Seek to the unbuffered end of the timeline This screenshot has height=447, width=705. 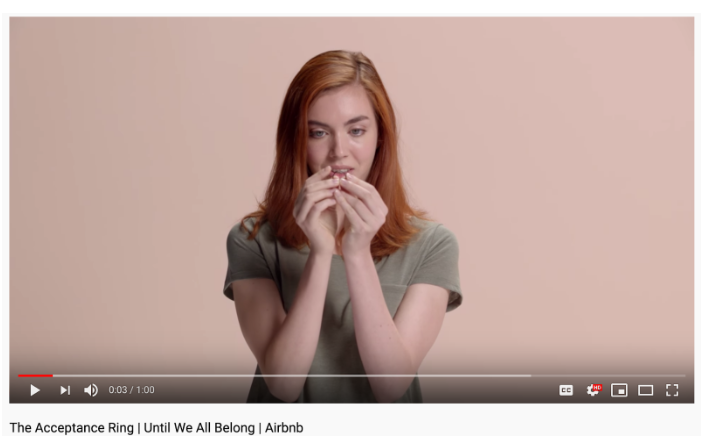point(608,375)
